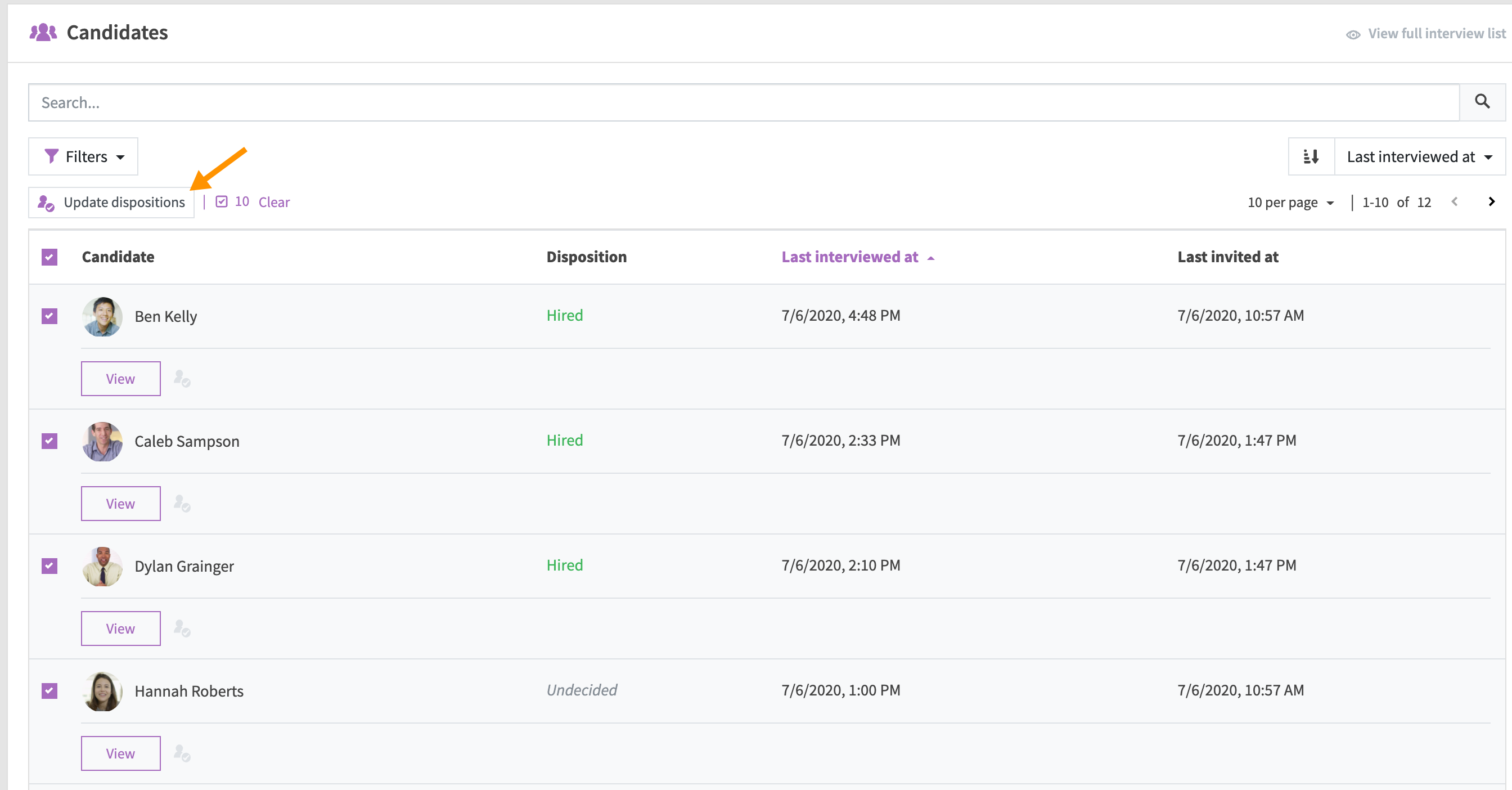Click Dylan Grainger's avatar thumbnail

[x=102, y=567]
